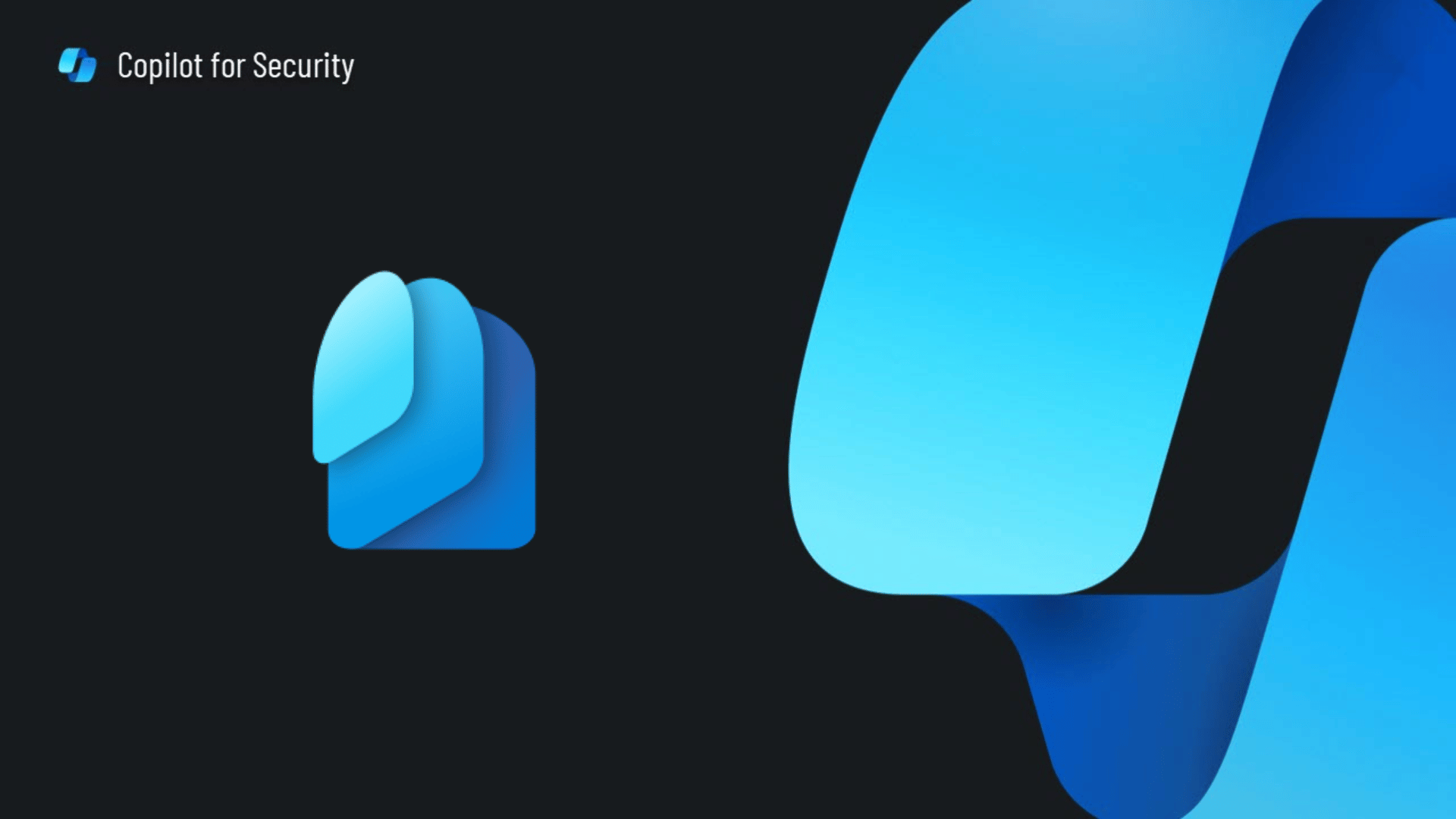Click the small shield-shaped Copilot icon

77,65
